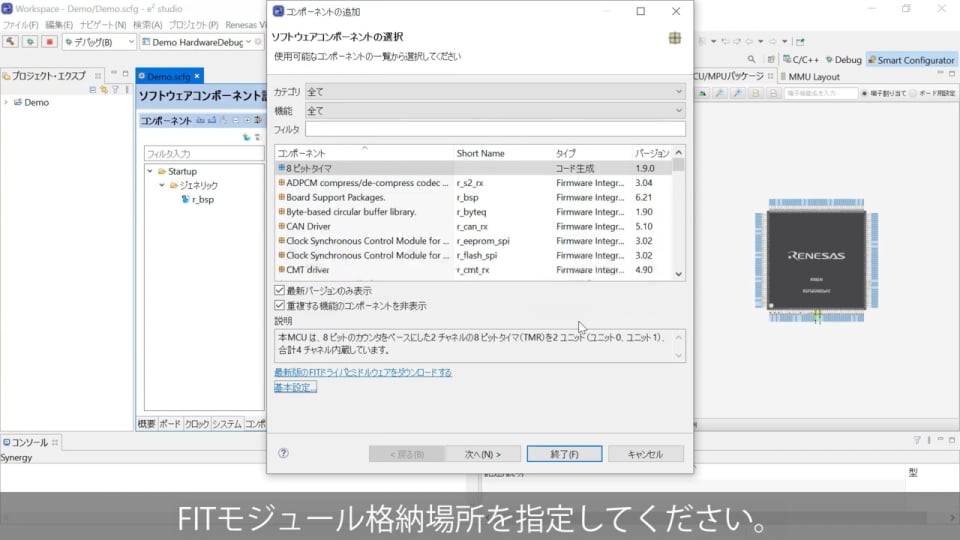
Task: Open the Demo HardwareDebug configuration dropdown
Action: click(x=248, y=42)
